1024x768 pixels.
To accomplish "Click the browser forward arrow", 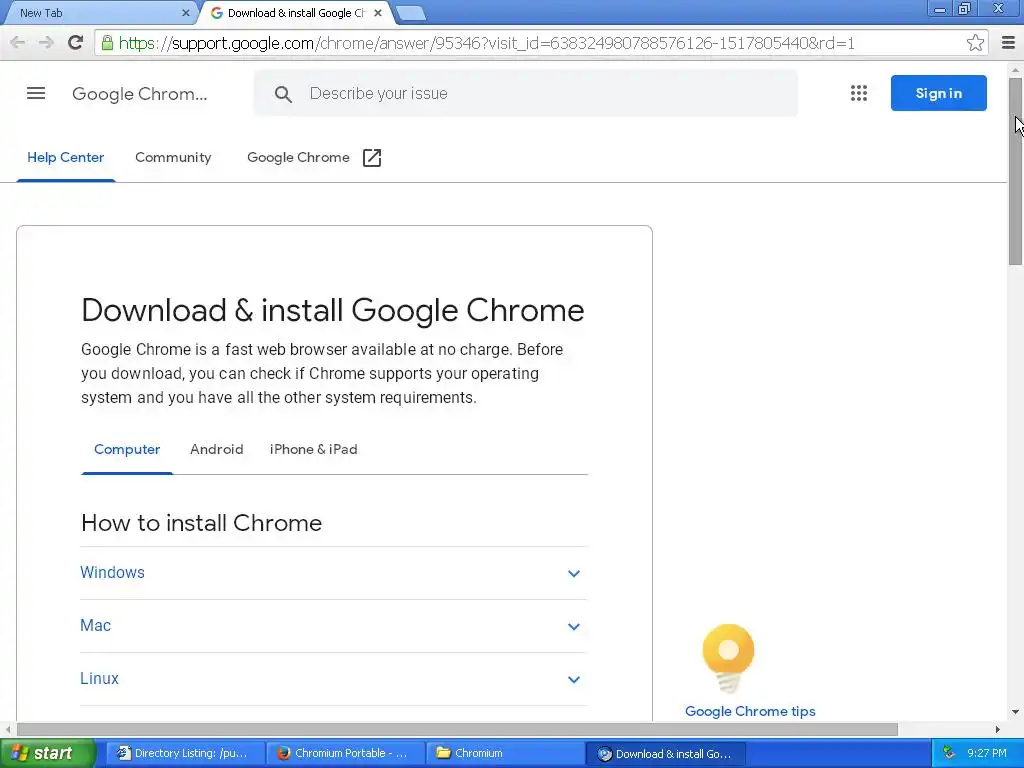I will (46, 43).
